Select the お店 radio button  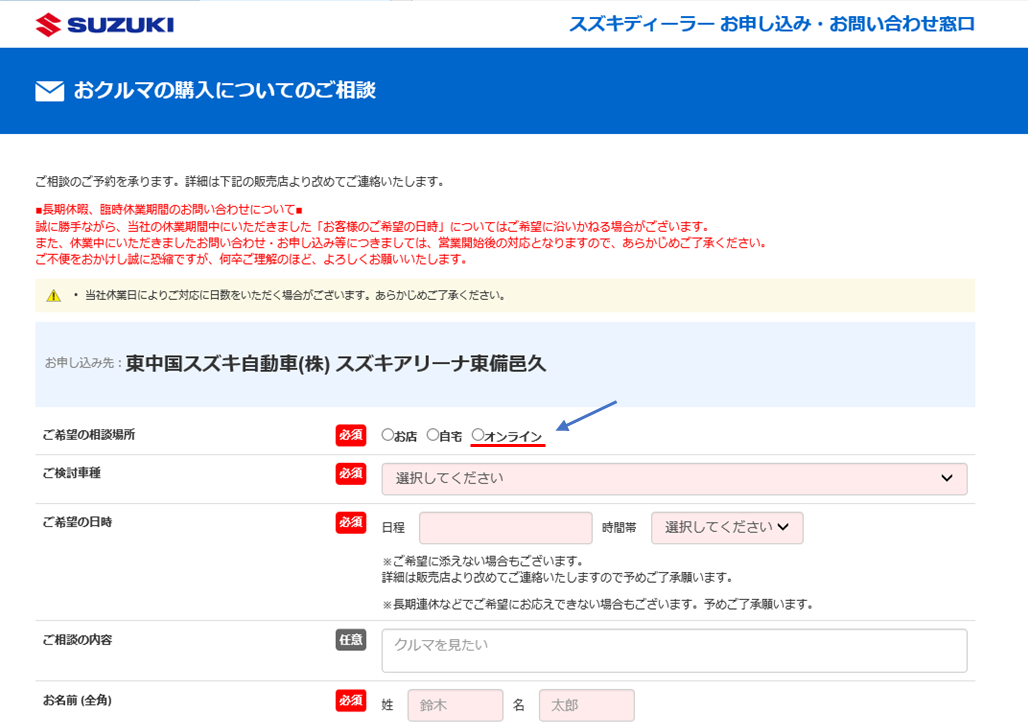tap(387, 435)
